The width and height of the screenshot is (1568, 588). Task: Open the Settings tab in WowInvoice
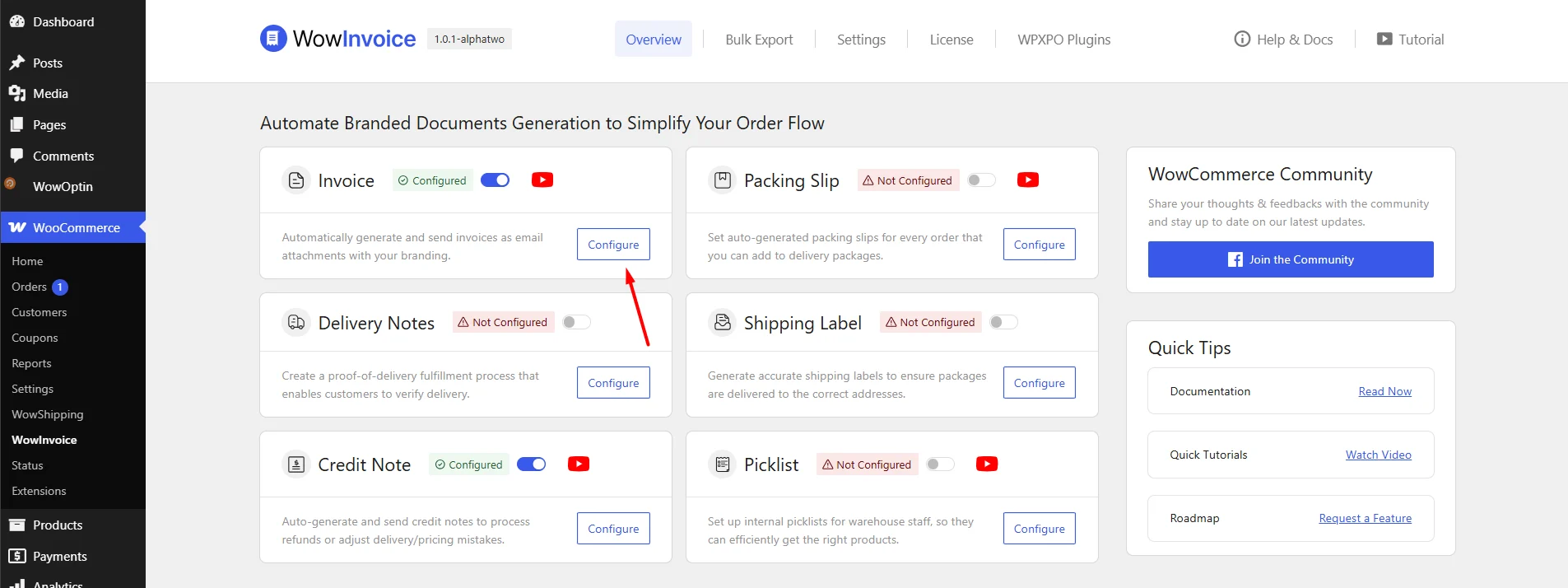tap(861, 40)
